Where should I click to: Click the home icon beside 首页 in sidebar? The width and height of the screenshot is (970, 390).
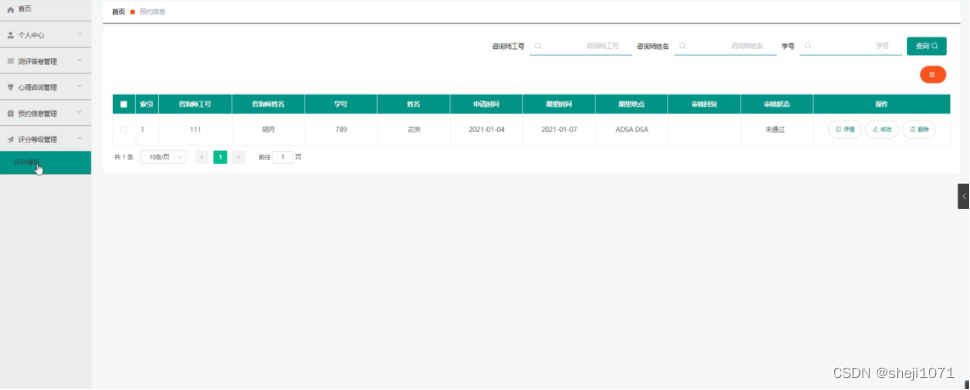point(10,9)
